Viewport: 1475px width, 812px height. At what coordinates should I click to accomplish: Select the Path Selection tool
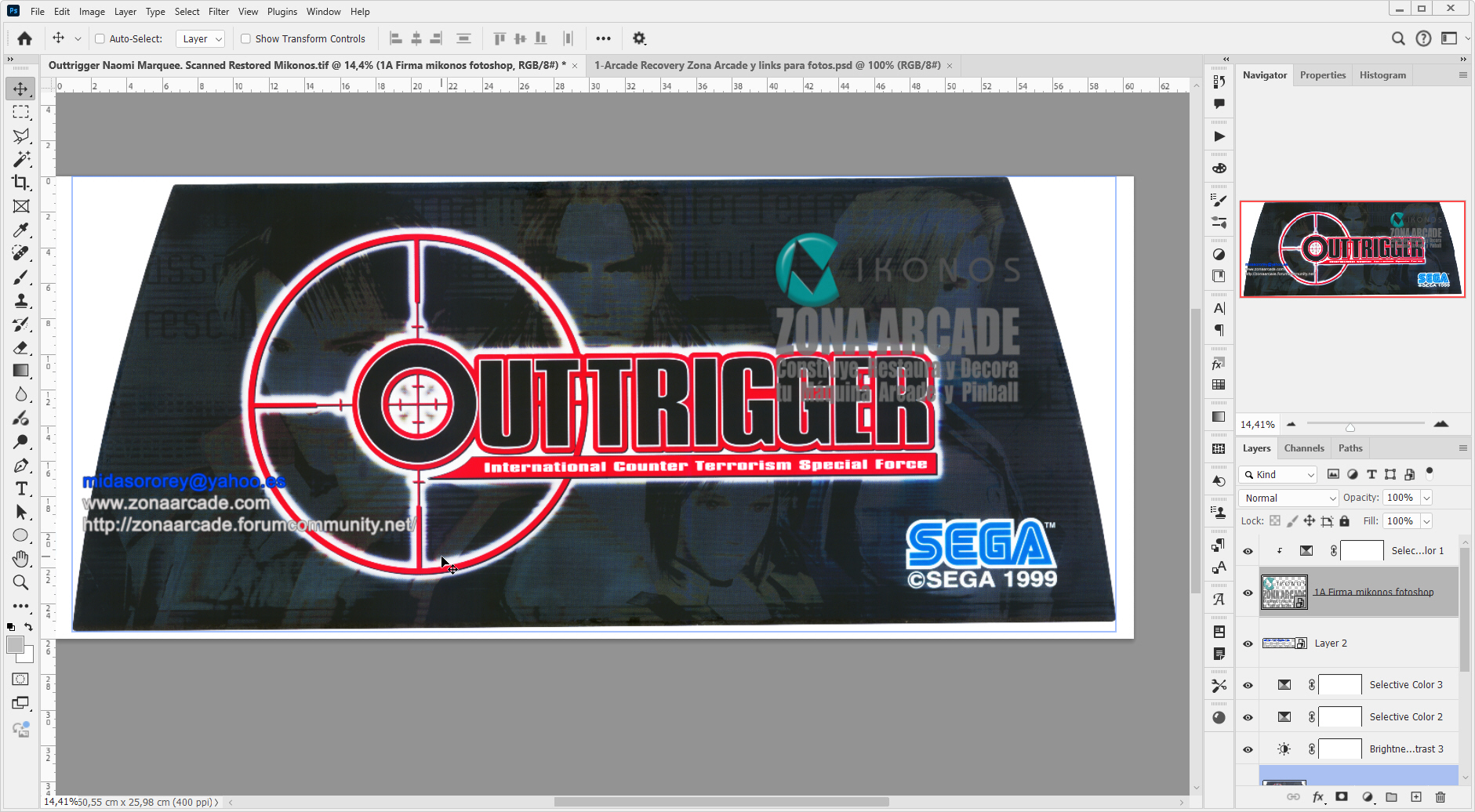[x=21, y=513]
